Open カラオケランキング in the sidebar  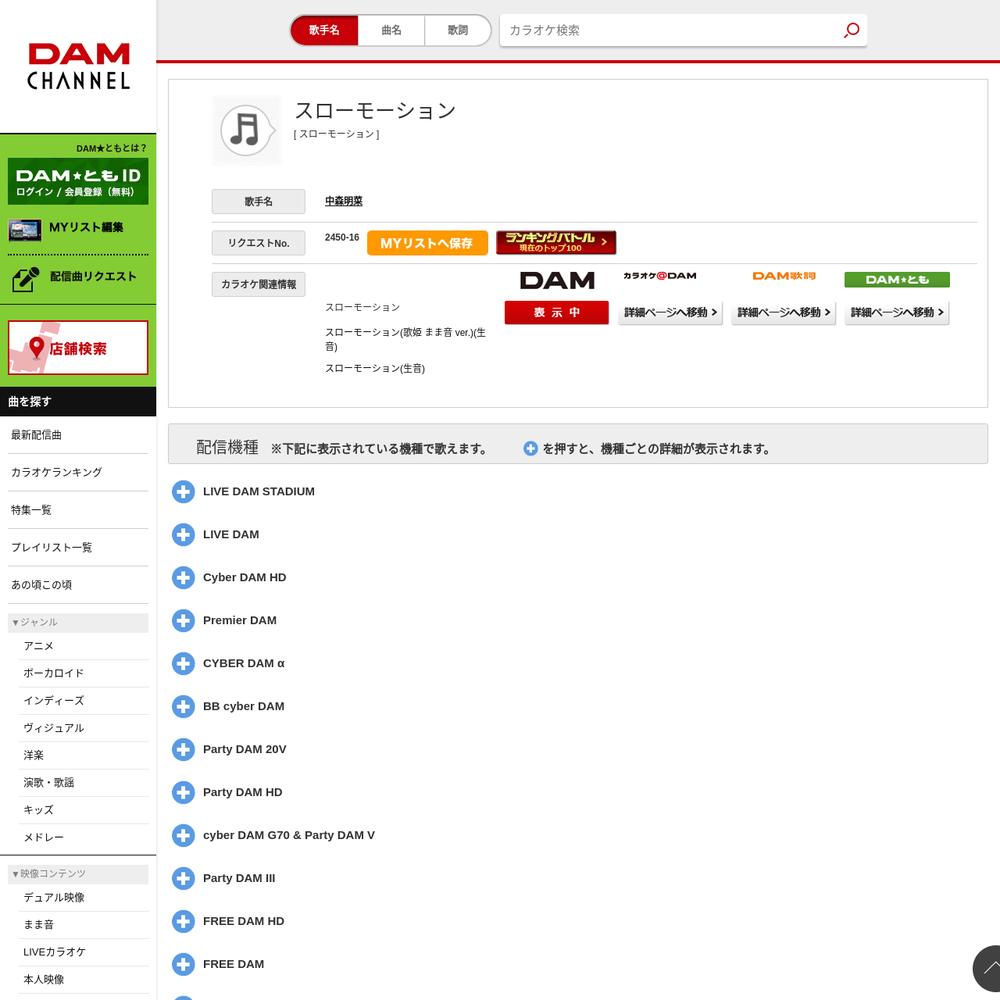tap(78, 473)
